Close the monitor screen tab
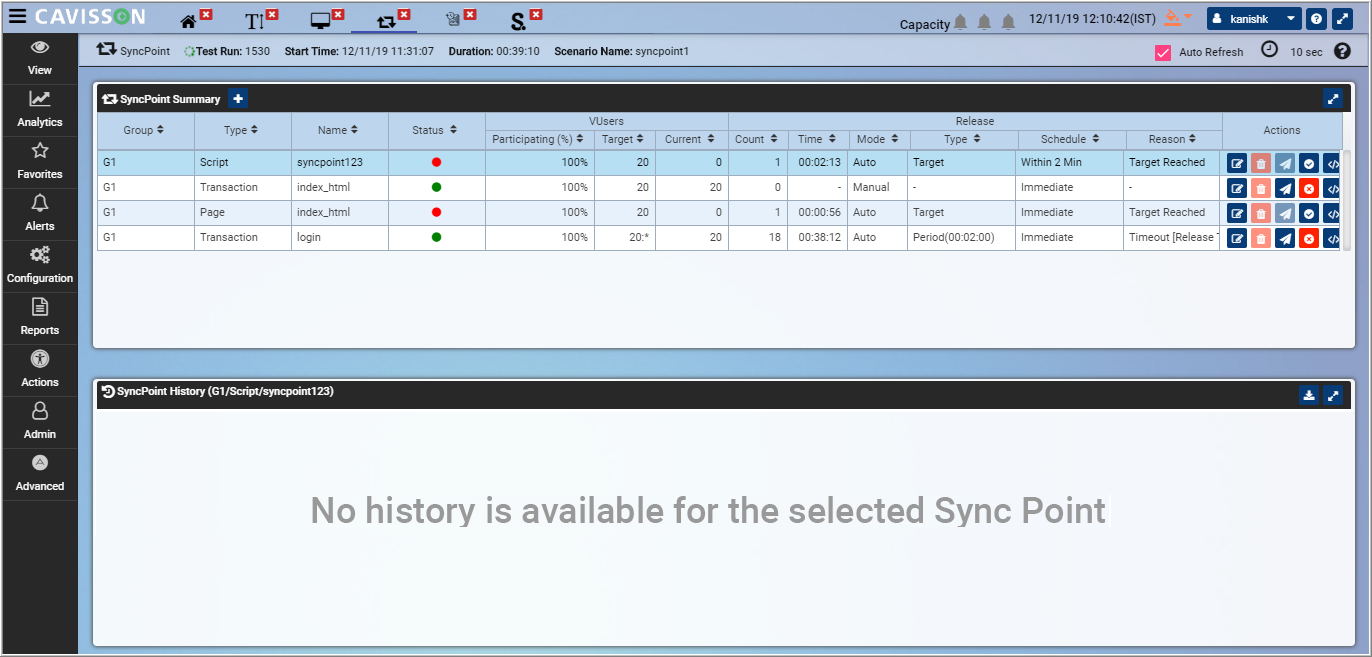The width and height of the screenshot is (1372, 657). pos(338,15)
